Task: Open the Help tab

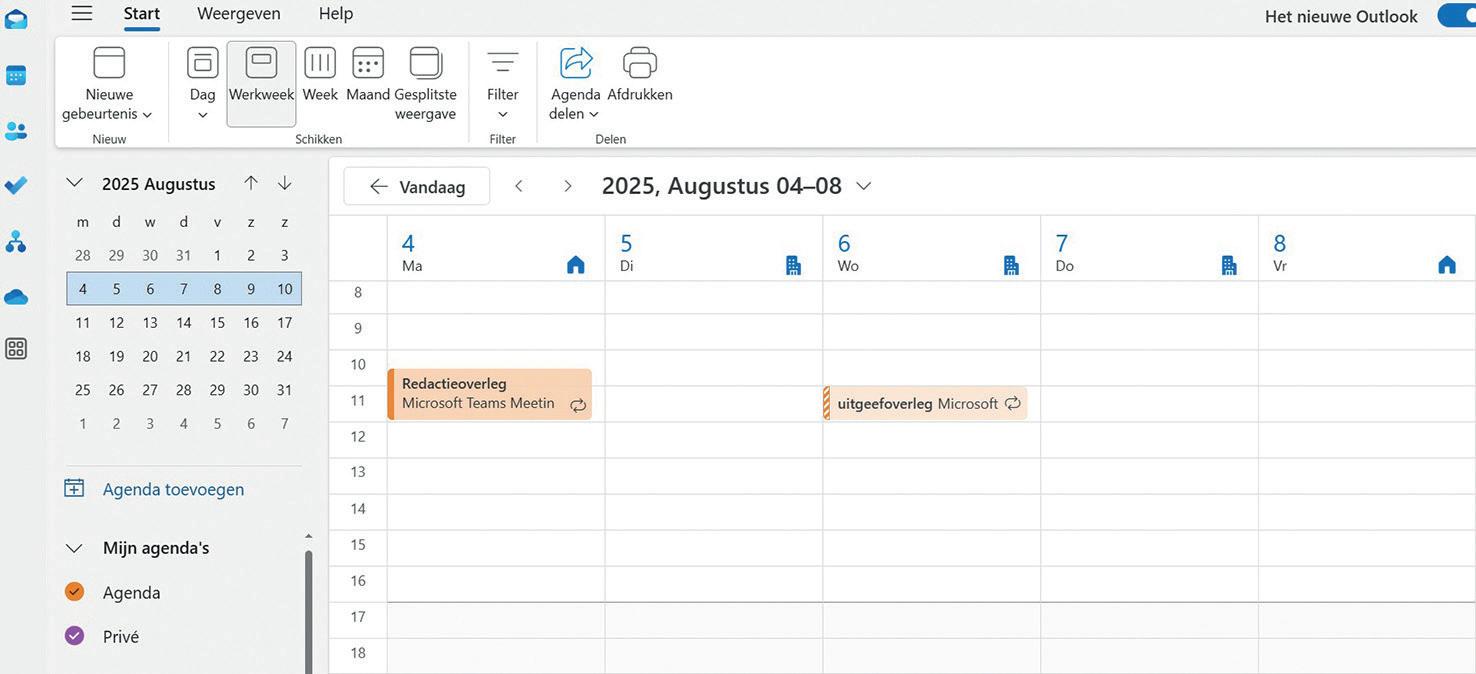Action: pos(336,14)
